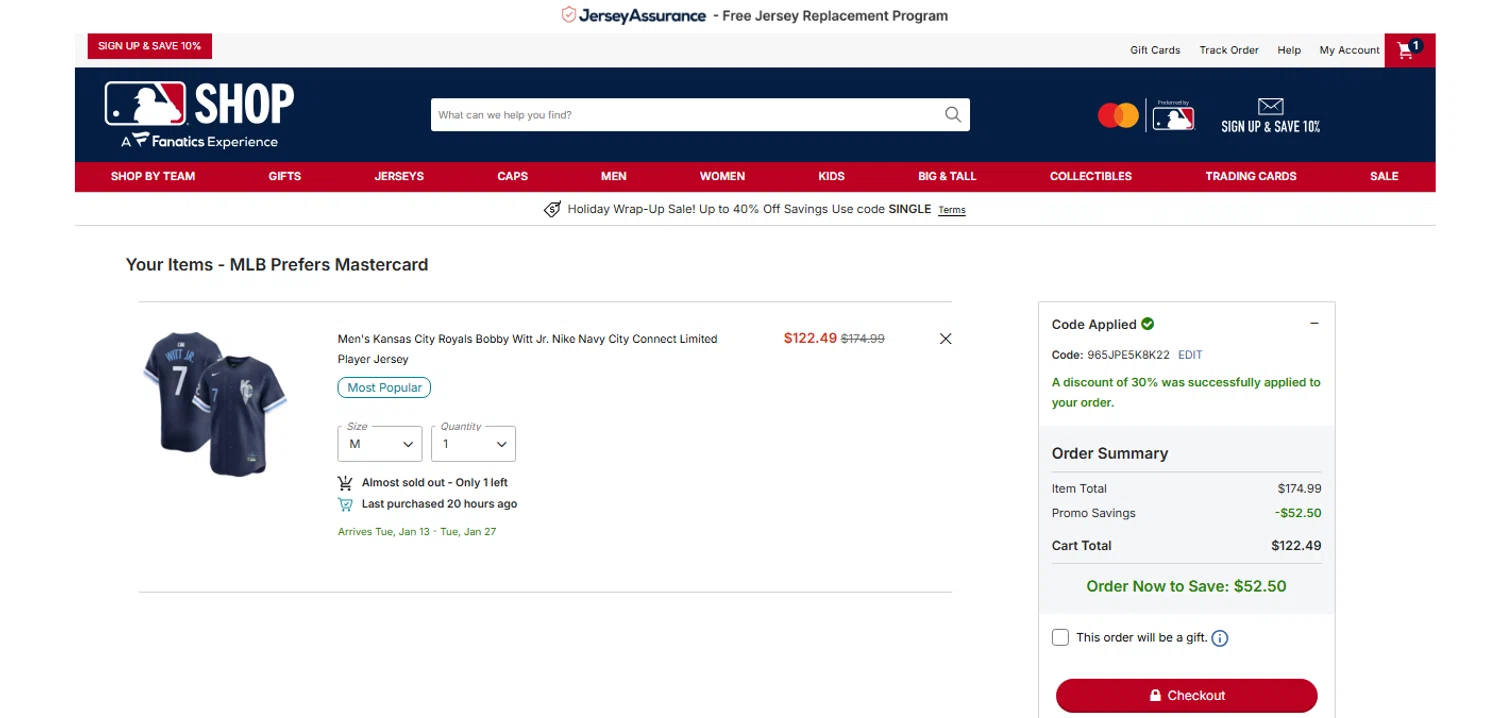
Task: Open the Men menu
Action: pyautogui.click(x=614, y=176)
